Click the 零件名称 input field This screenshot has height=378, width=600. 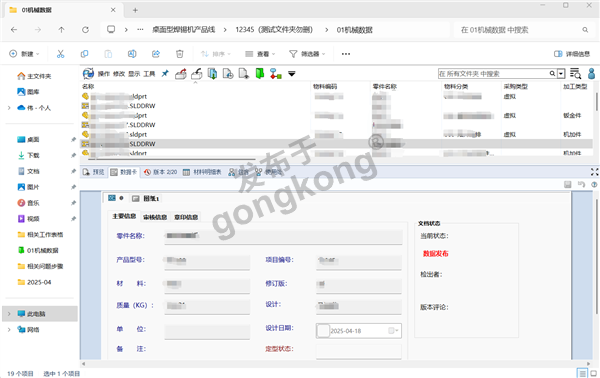click(x=283, y=236)
